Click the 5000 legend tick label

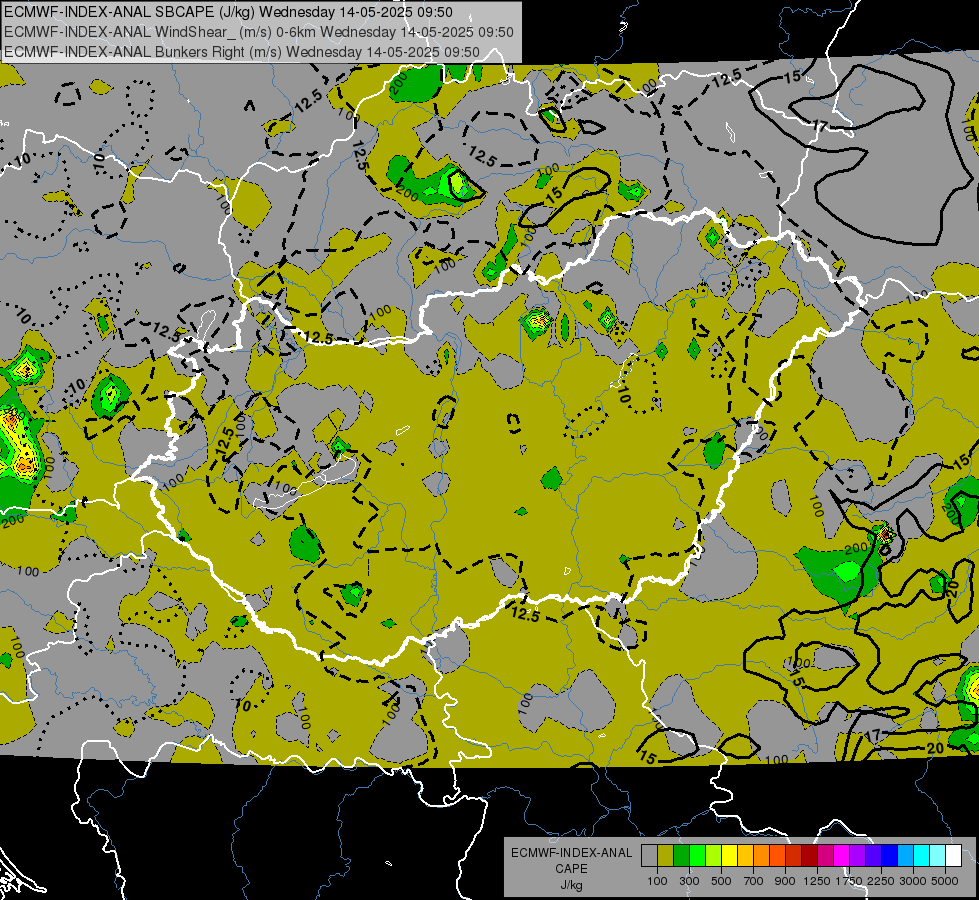click(945, 881)
